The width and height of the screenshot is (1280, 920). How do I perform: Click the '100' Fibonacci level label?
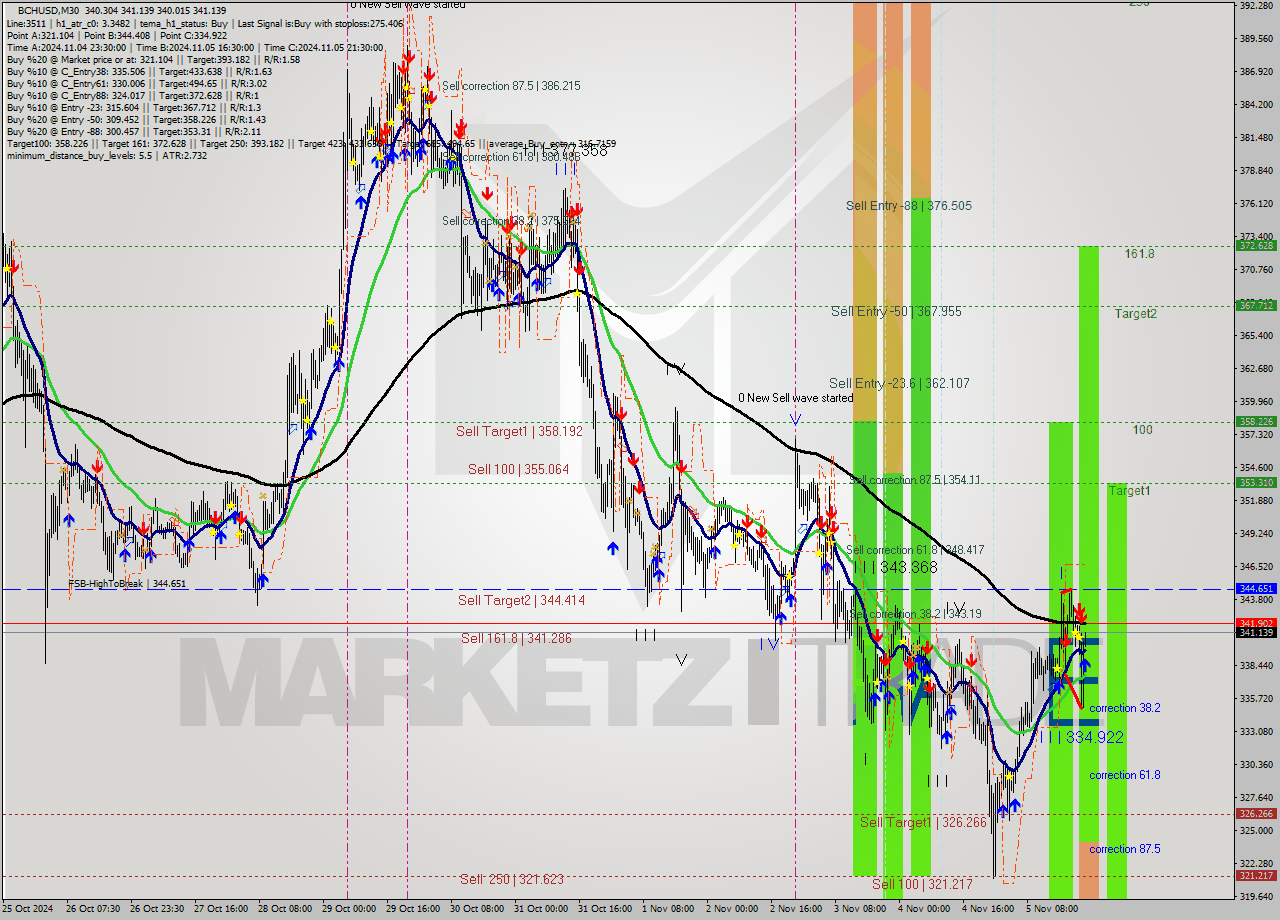1142,430
